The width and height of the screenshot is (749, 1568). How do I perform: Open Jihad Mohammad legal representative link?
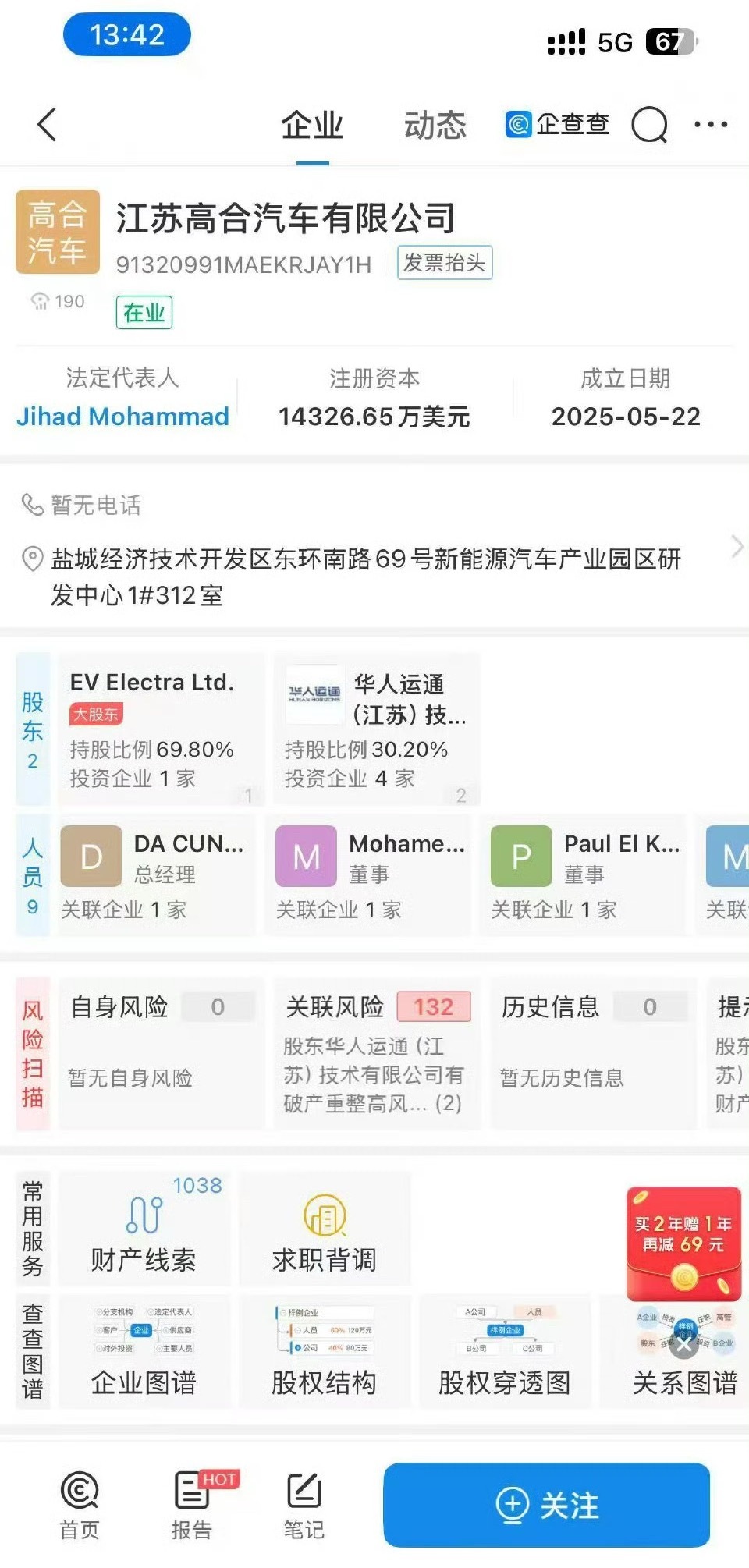click(x=122, y=416)
